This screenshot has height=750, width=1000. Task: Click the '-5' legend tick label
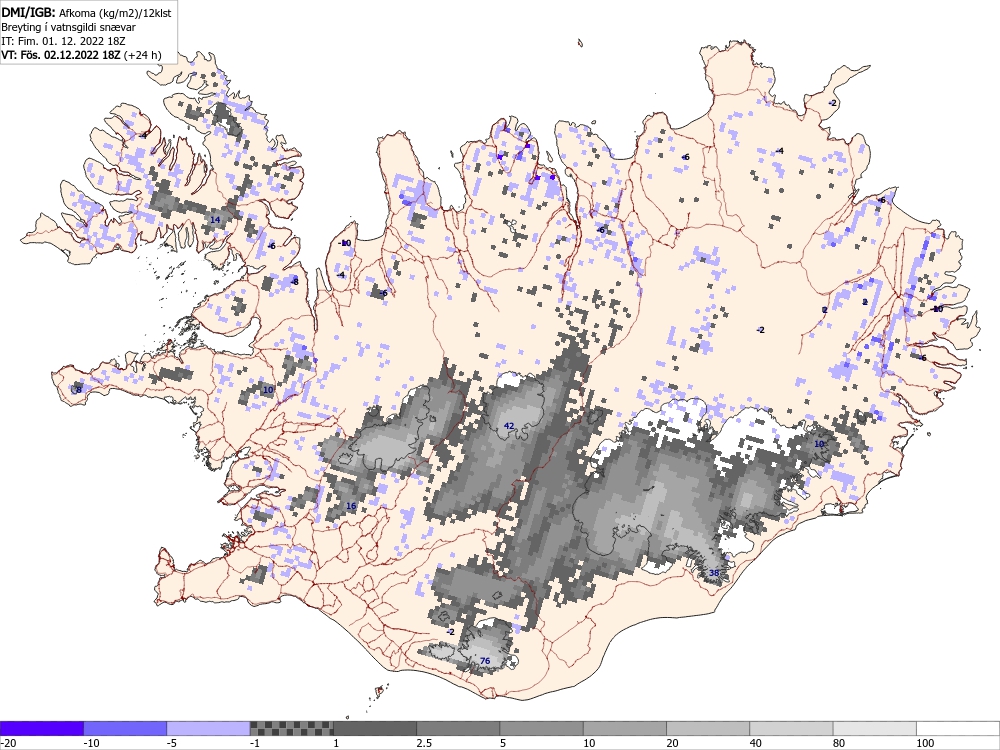point(173,744)
